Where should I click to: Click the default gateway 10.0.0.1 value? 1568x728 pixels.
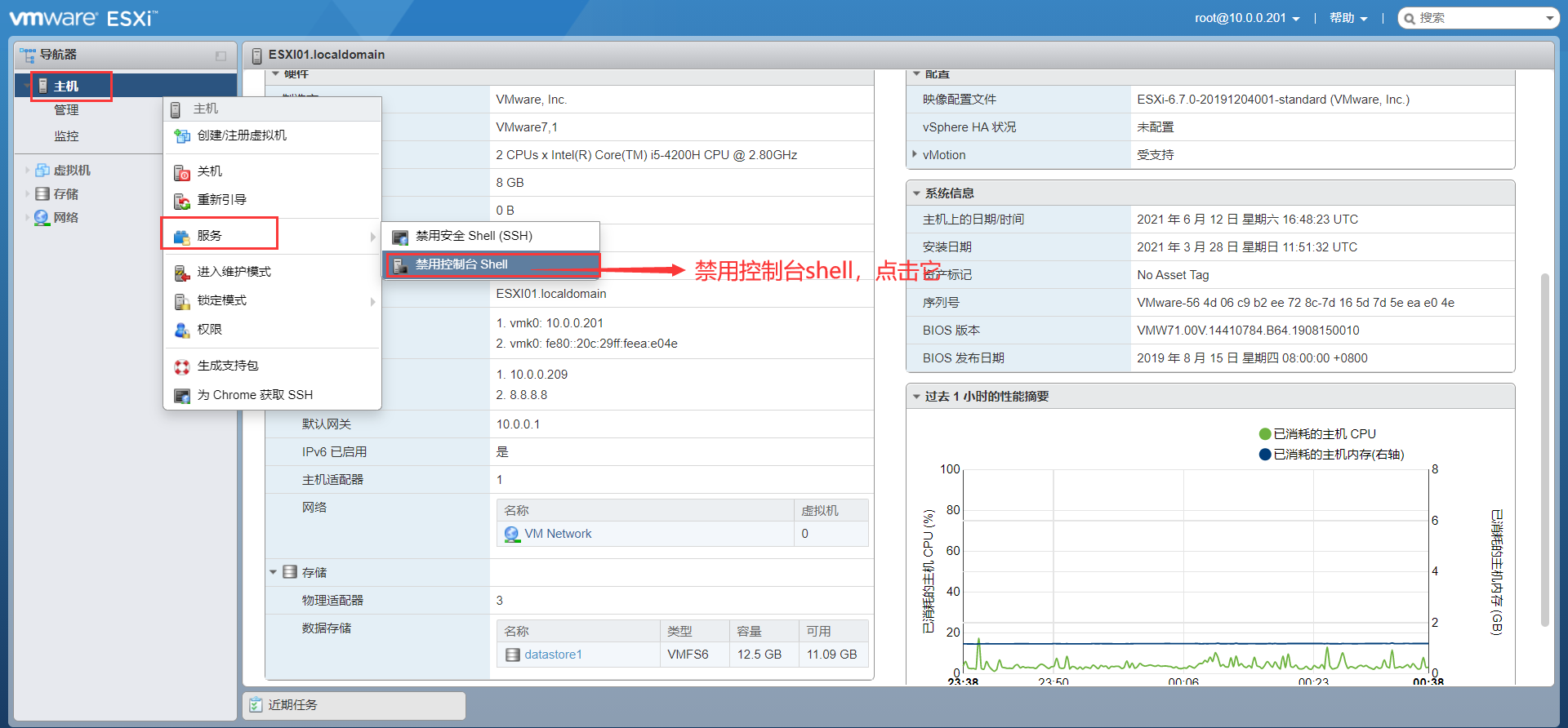518,424
